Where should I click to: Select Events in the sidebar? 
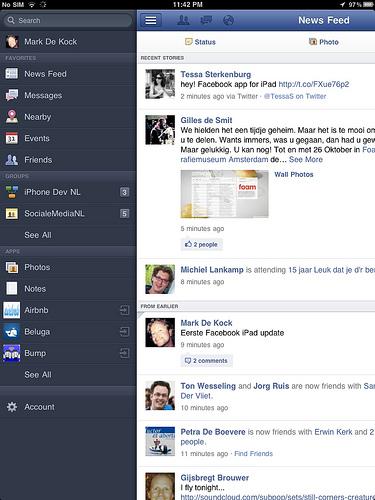tap(68, 138)
